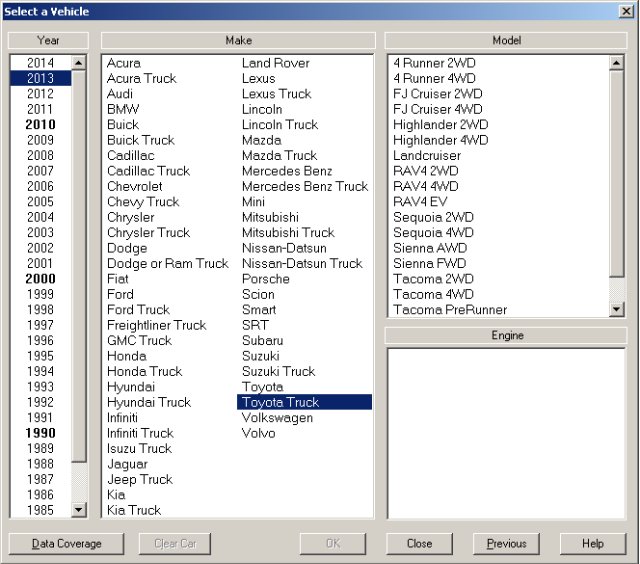Choose Cadillac Truck make
The width and height of the screenshot is (640, 564).
click(149, 171)
